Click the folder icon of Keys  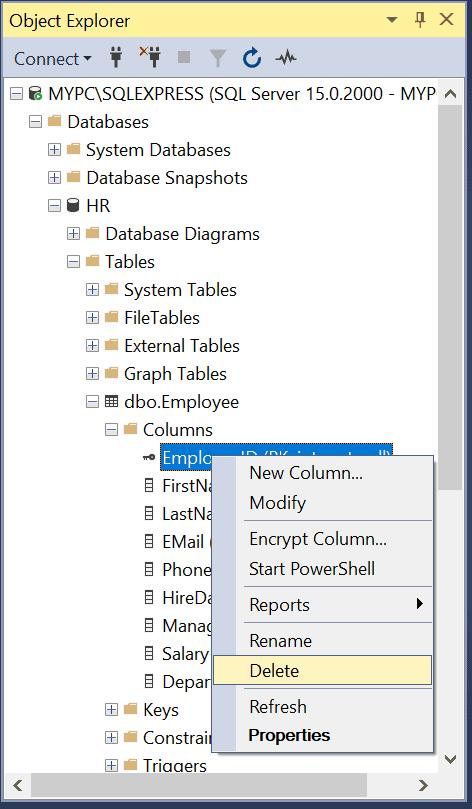131,709
